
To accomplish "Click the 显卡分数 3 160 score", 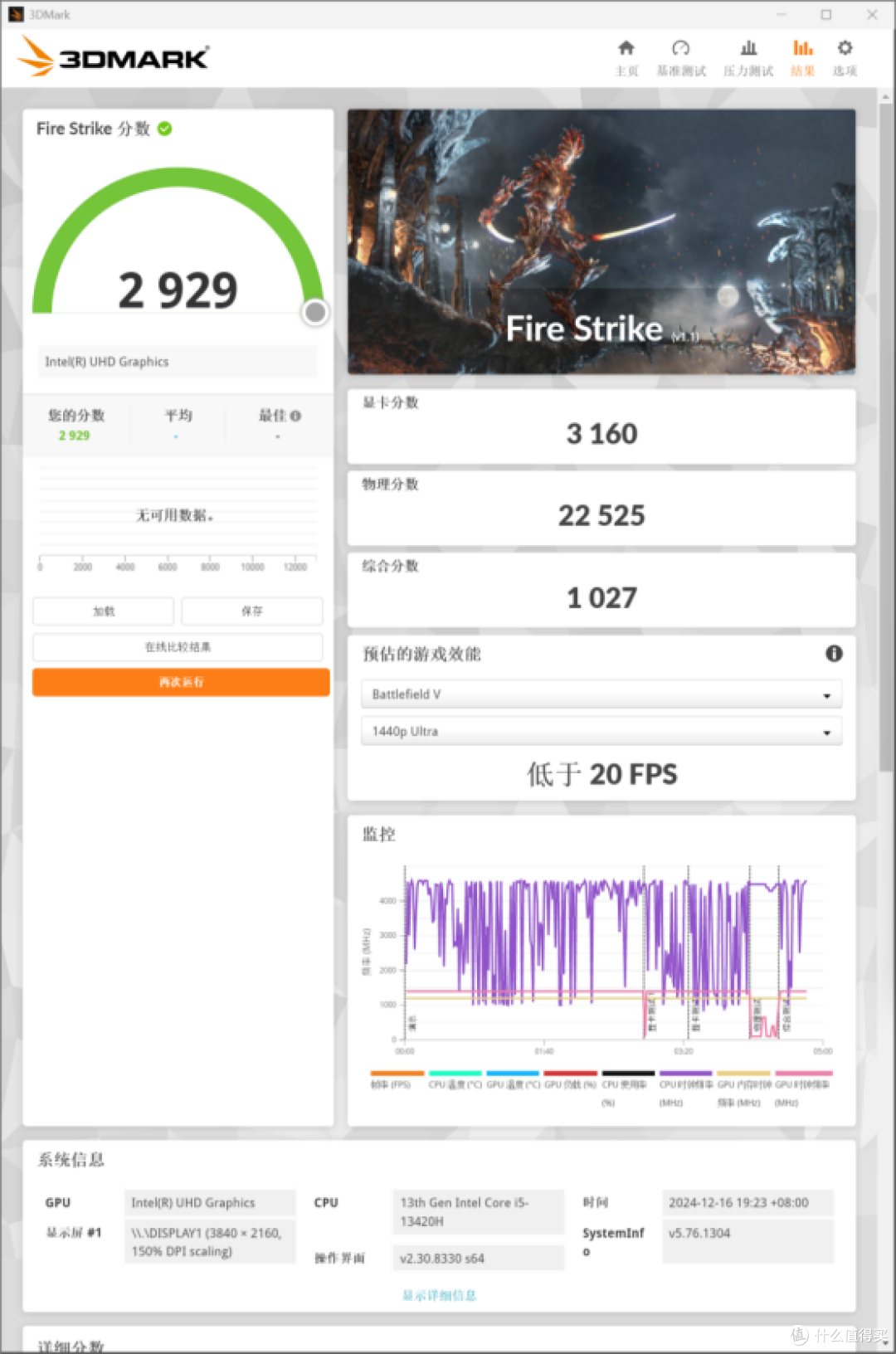I will point(601,434).
